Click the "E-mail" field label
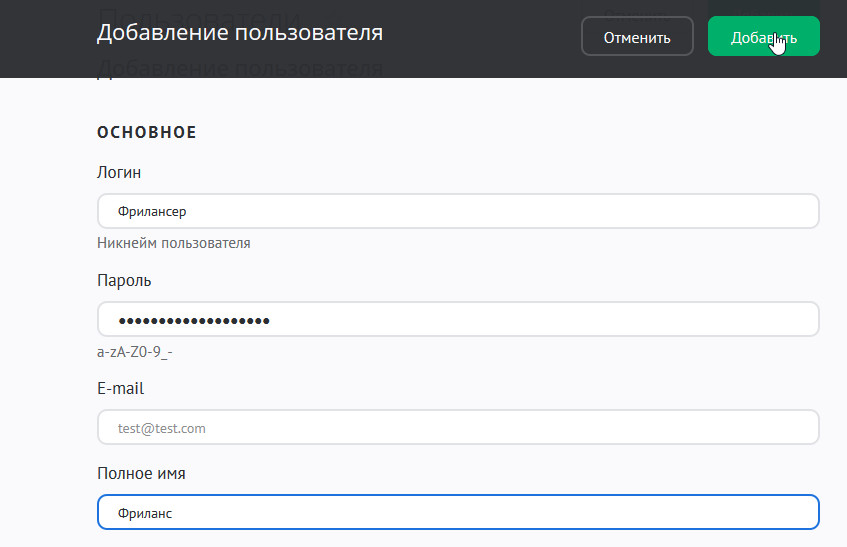 (x=121, y=388)
